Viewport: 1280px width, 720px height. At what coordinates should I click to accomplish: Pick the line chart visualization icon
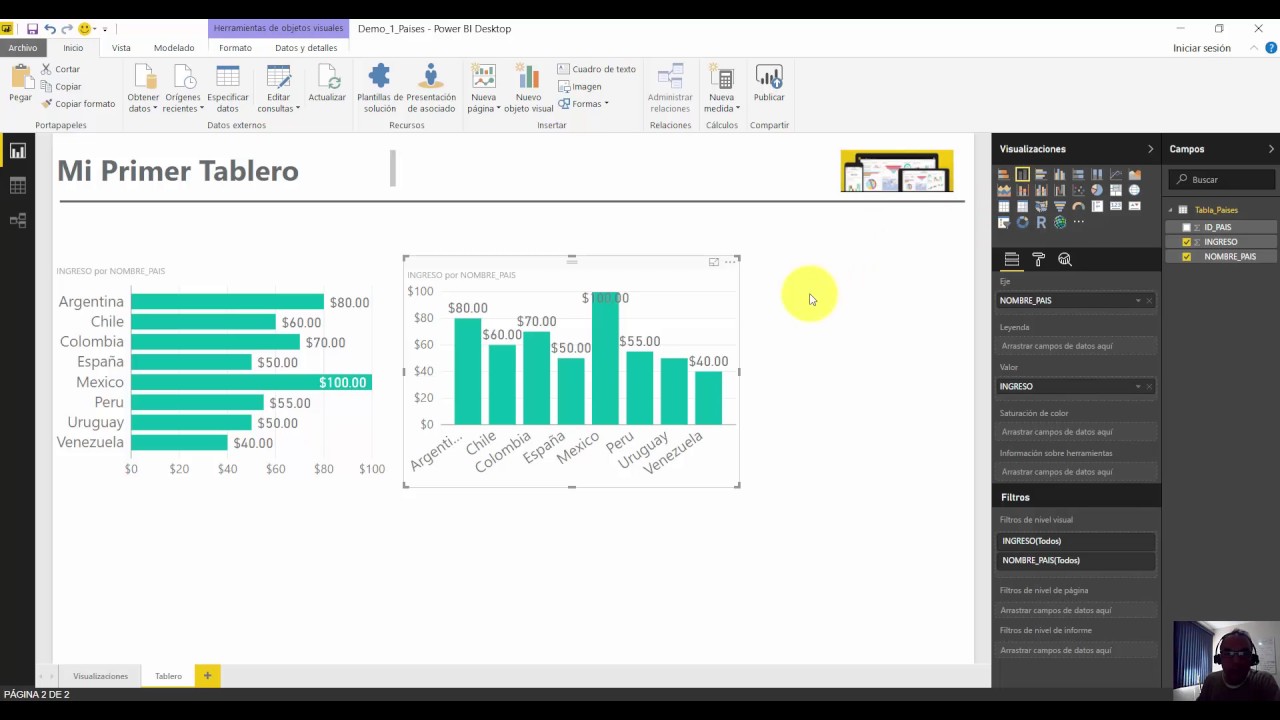(x=1116, y=175)
